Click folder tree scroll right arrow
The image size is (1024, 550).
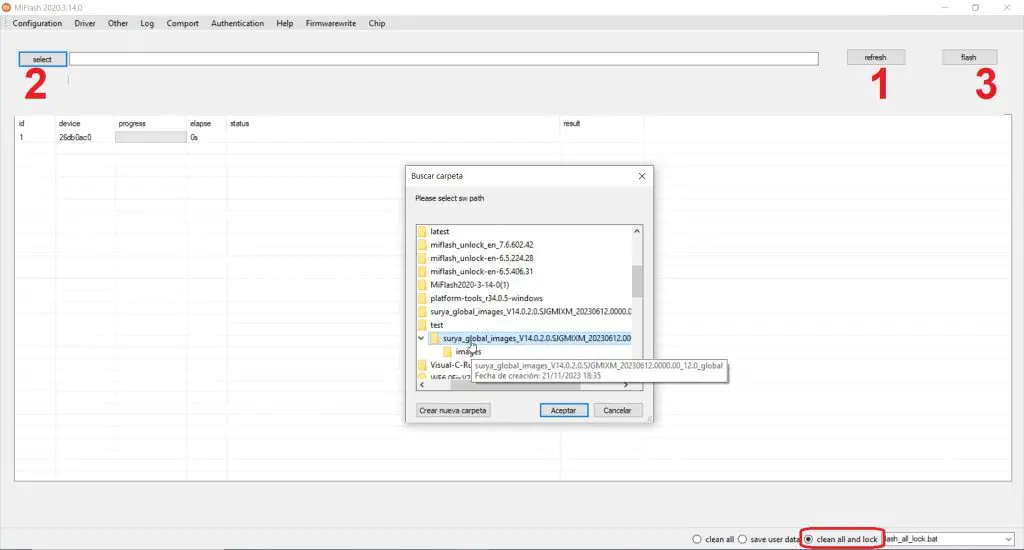(x=626, y=385)
